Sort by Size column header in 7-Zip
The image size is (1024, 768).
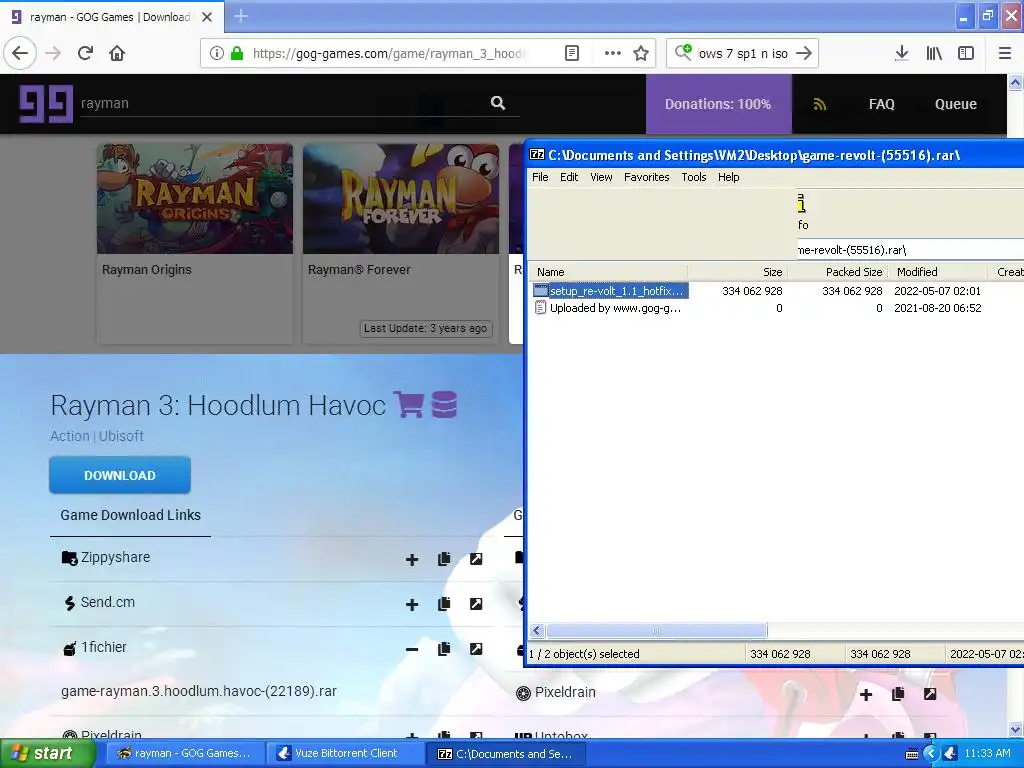pos(738,272)
